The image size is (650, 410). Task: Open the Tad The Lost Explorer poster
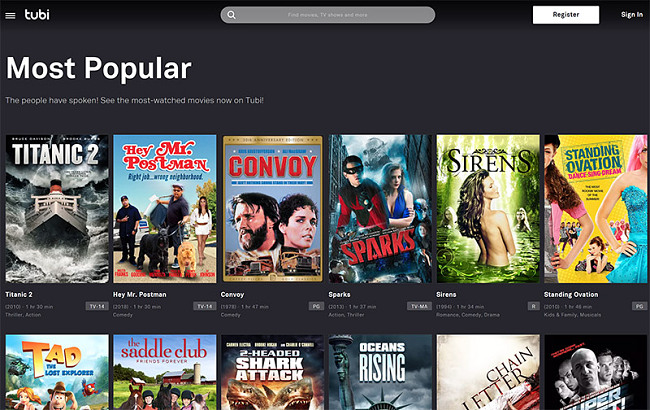click(57, 372)
